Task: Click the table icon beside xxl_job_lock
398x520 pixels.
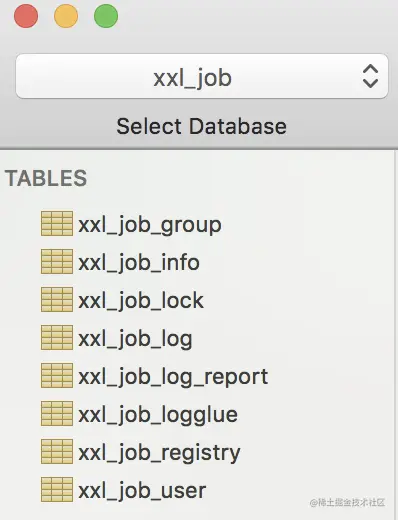Action: 57,299
